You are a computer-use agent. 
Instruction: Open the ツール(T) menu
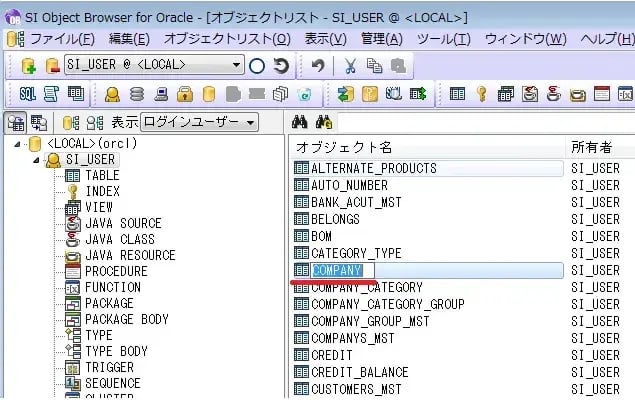(x=442, y=38)
